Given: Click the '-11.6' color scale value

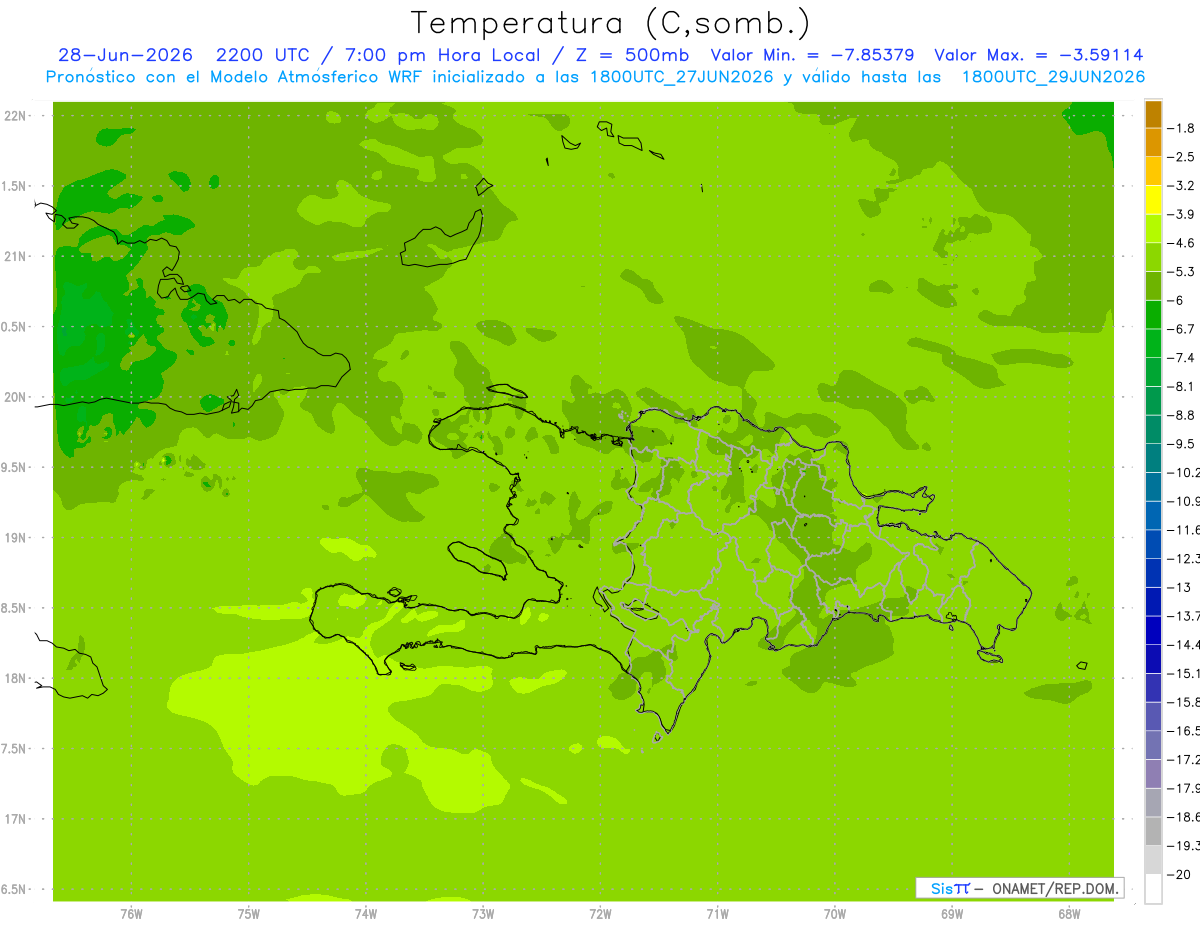Looking at the screenshot, I should click(x=1184, y=530).
